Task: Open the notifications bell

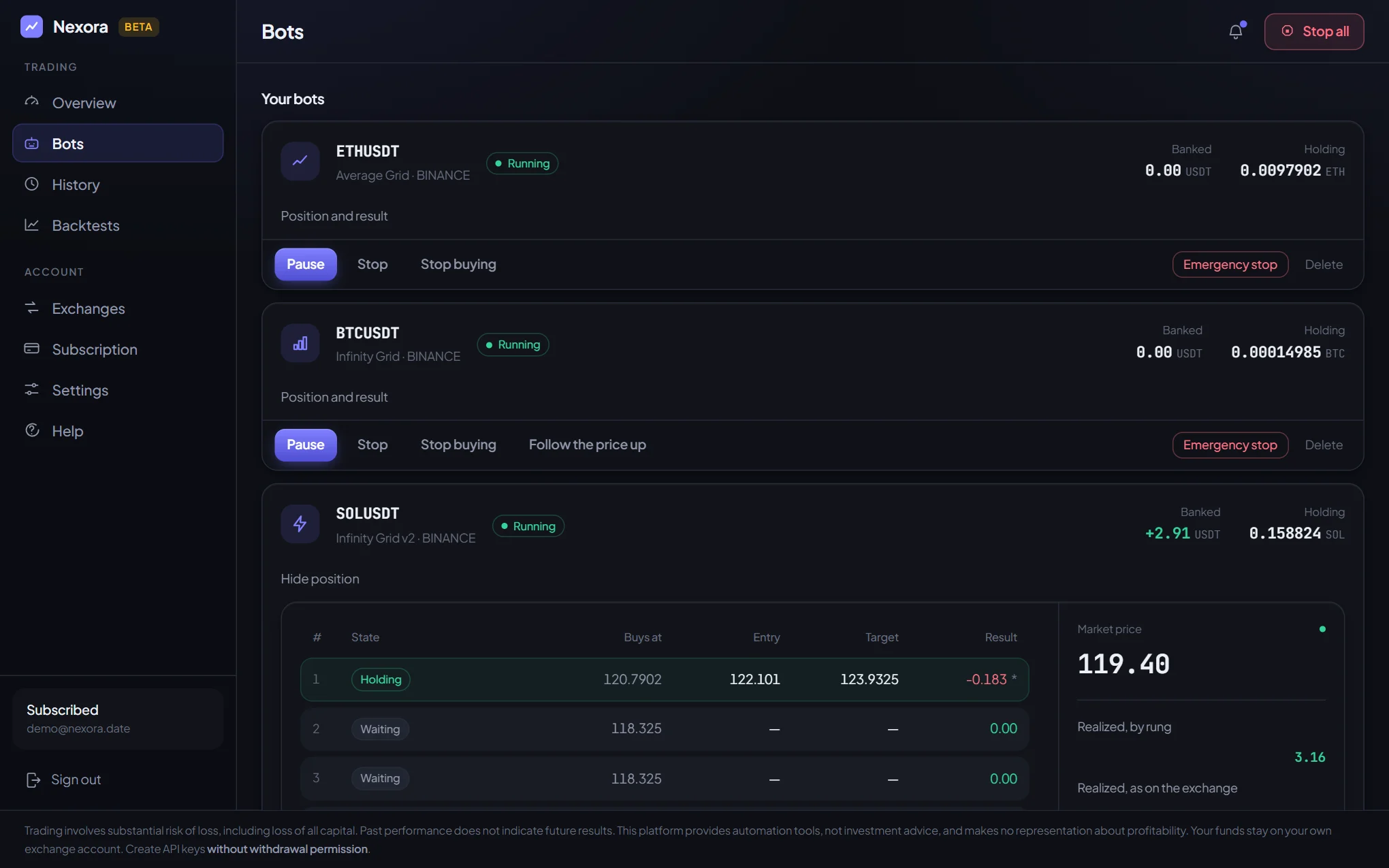Action: [x=1236, y=31]
